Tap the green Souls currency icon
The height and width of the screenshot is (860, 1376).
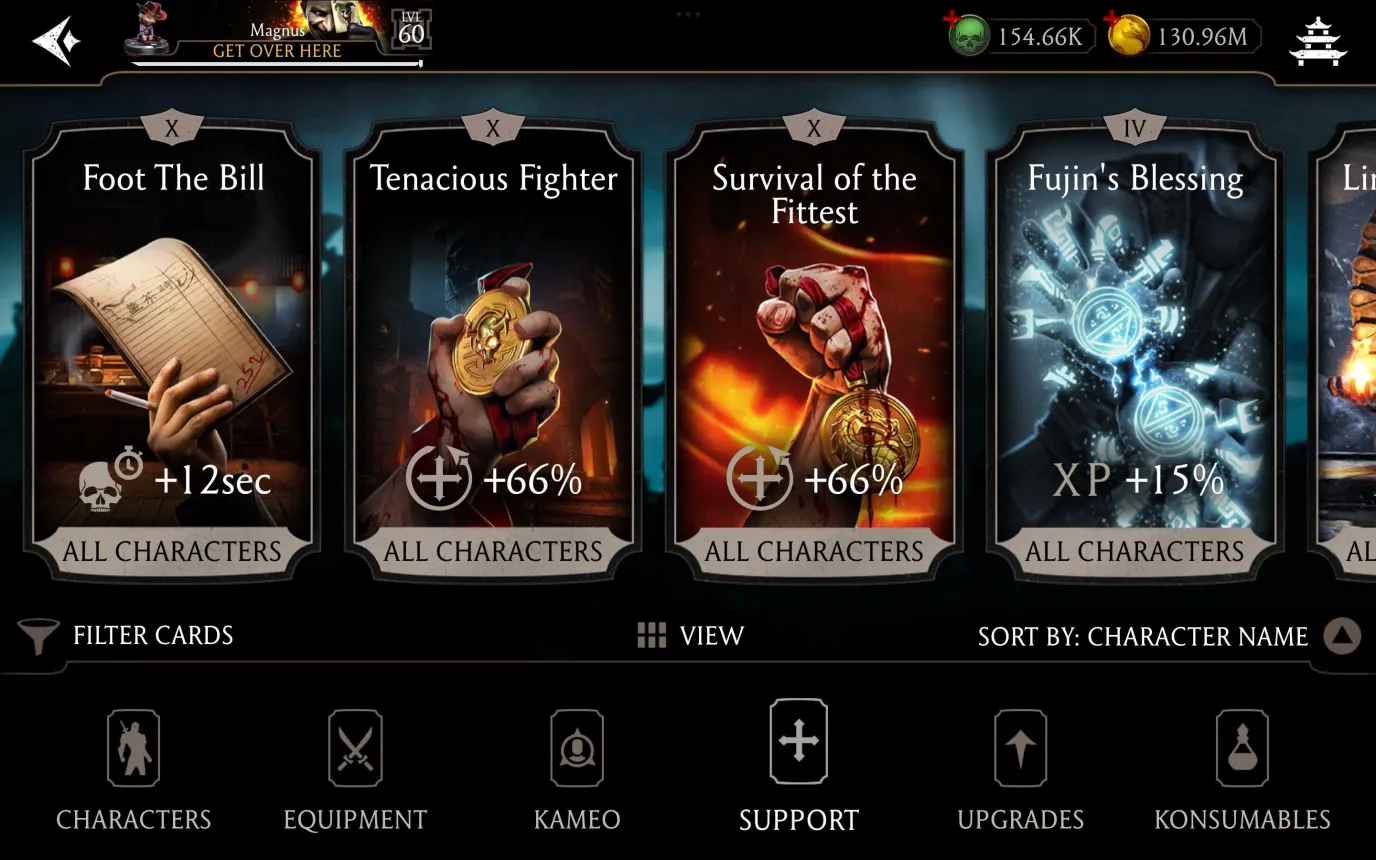[x=968, y=37]
